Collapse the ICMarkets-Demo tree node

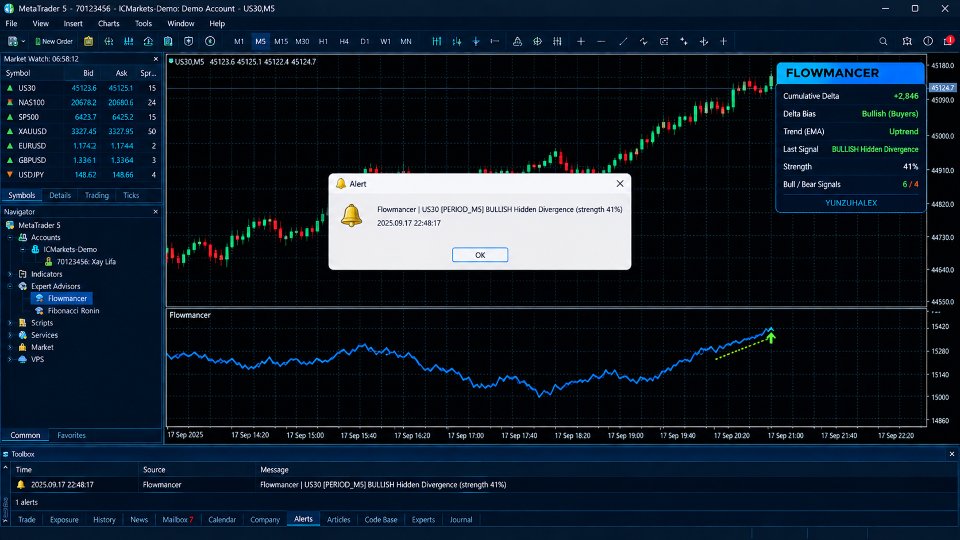pyautogui.click(x=23, y=250)
